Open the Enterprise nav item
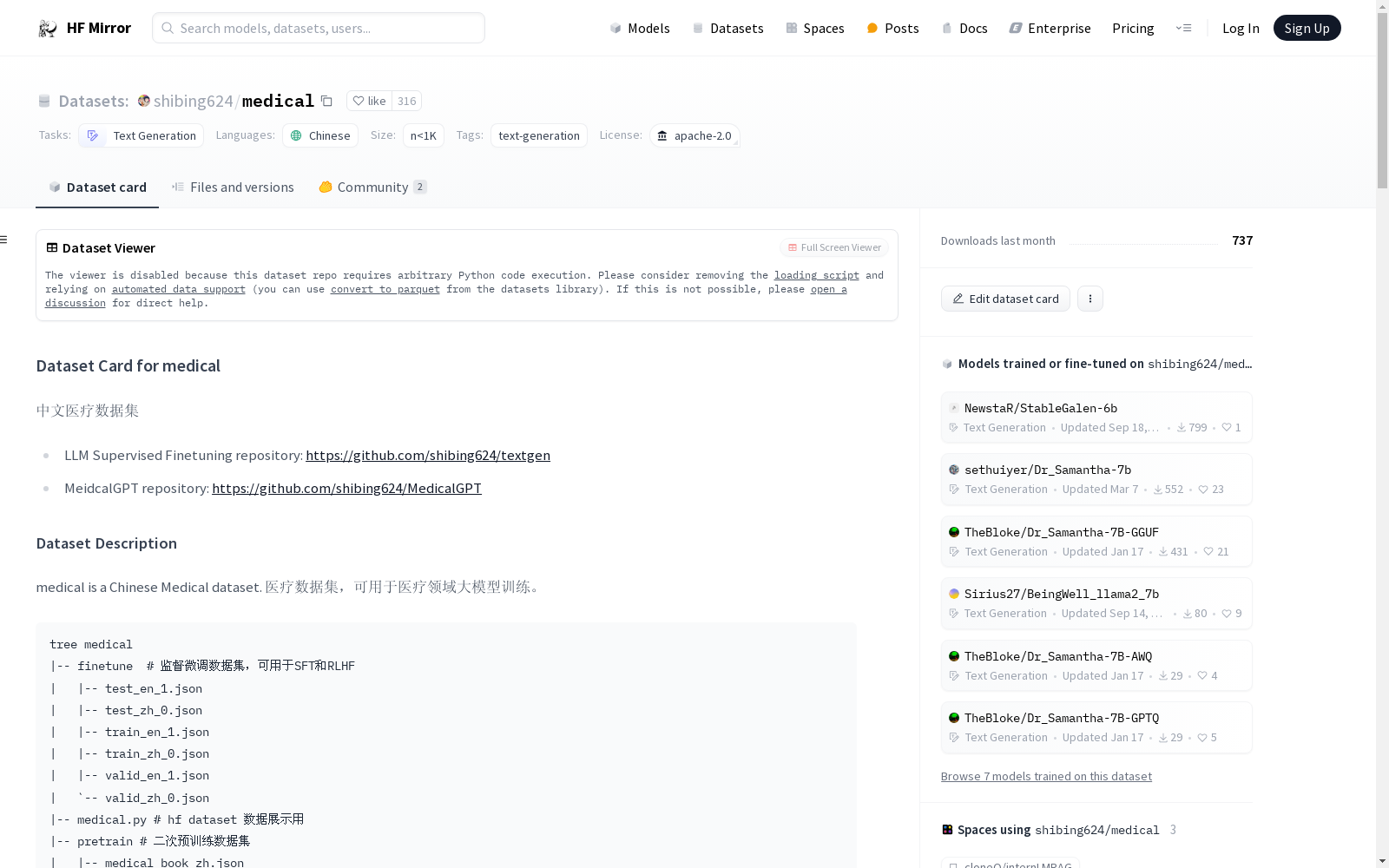Viewport: 1389px width, 868px height. 1050,28
